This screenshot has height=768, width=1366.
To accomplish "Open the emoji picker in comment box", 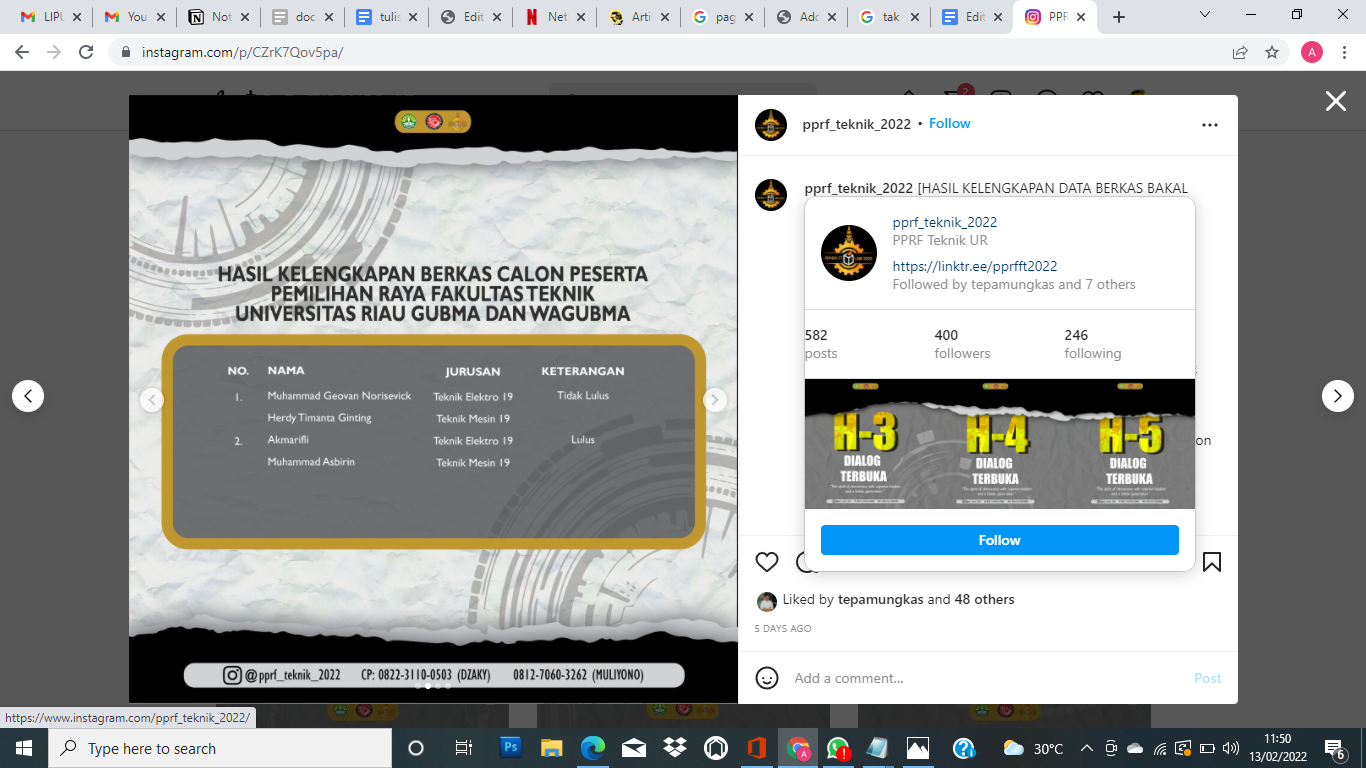I will [x=767, y=678].
